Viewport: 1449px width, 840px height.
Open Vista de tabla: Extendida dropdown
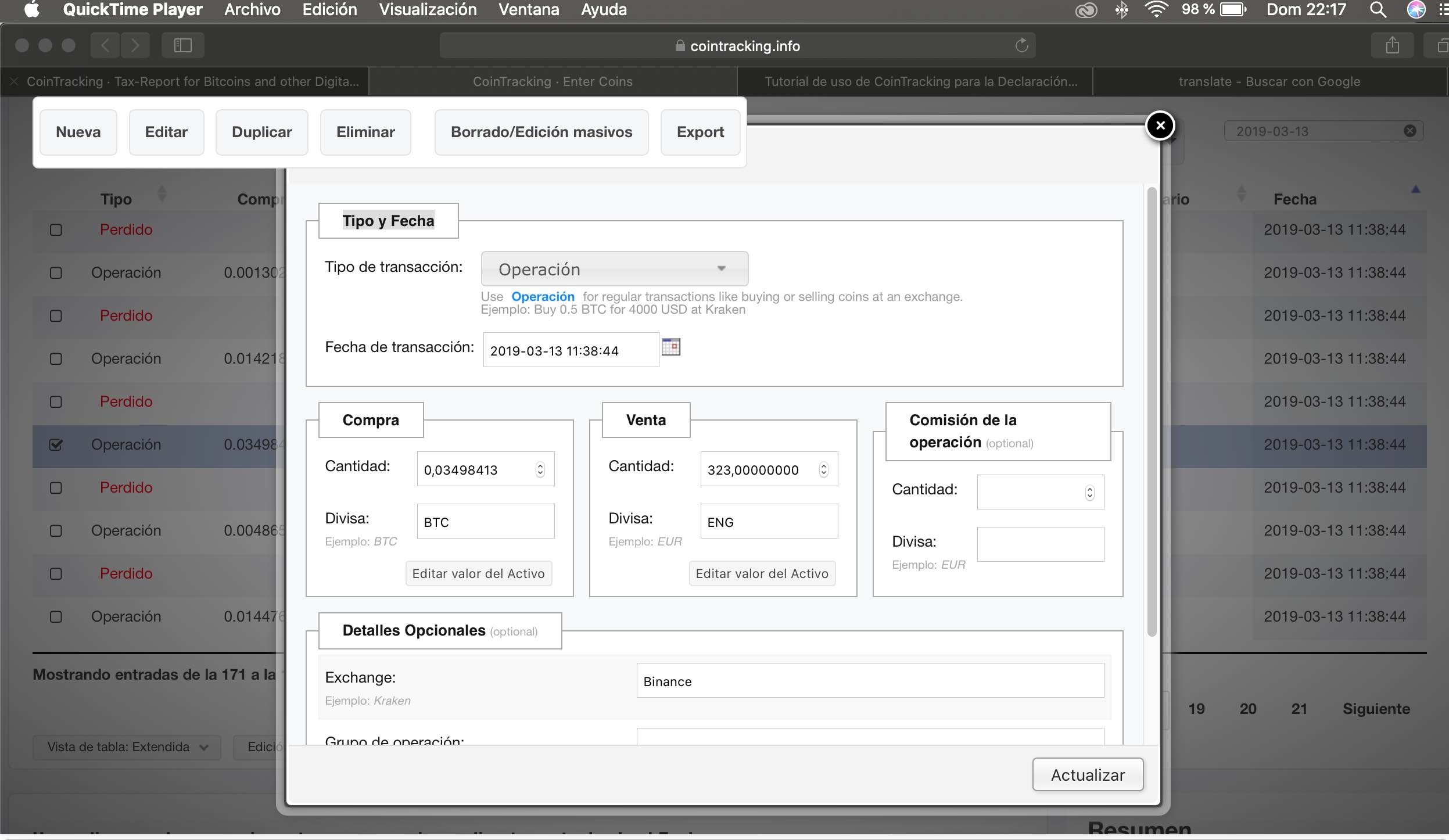coord(127,747)
